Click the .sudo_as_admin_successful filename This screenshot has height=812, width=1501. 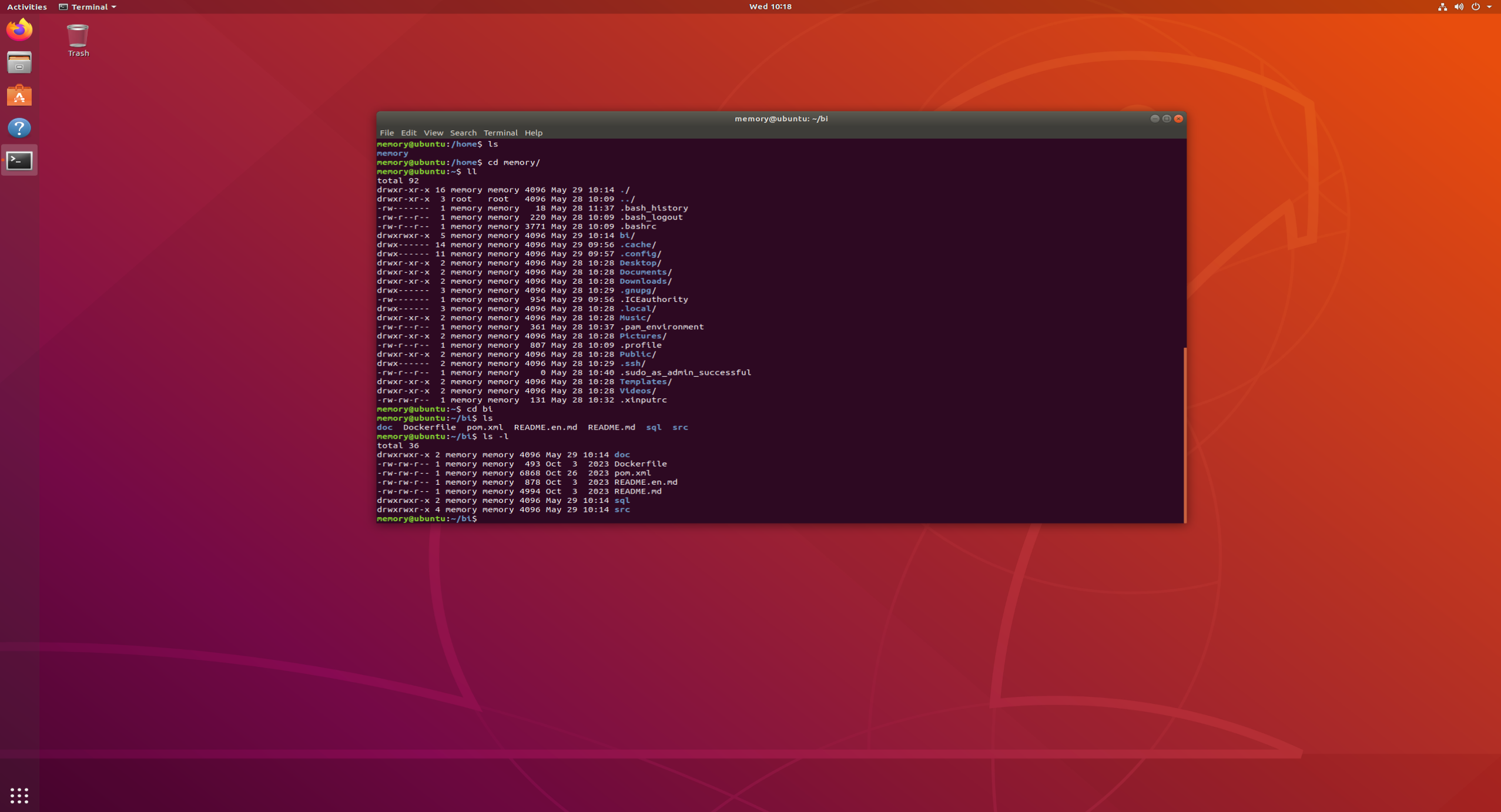[685, 373]
